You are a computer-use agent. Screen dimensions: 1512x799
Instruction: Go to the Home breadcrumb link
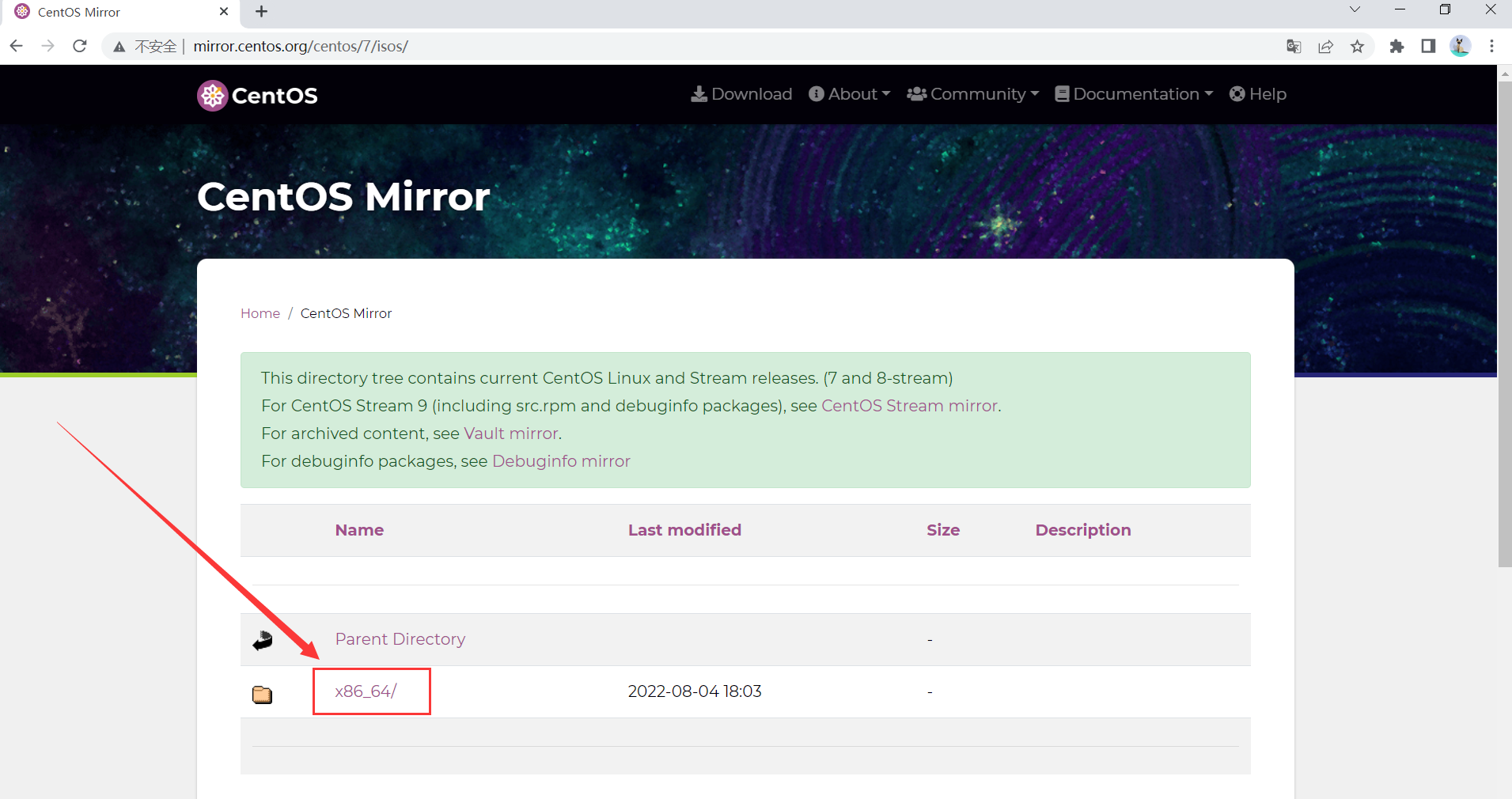[260, 313]
